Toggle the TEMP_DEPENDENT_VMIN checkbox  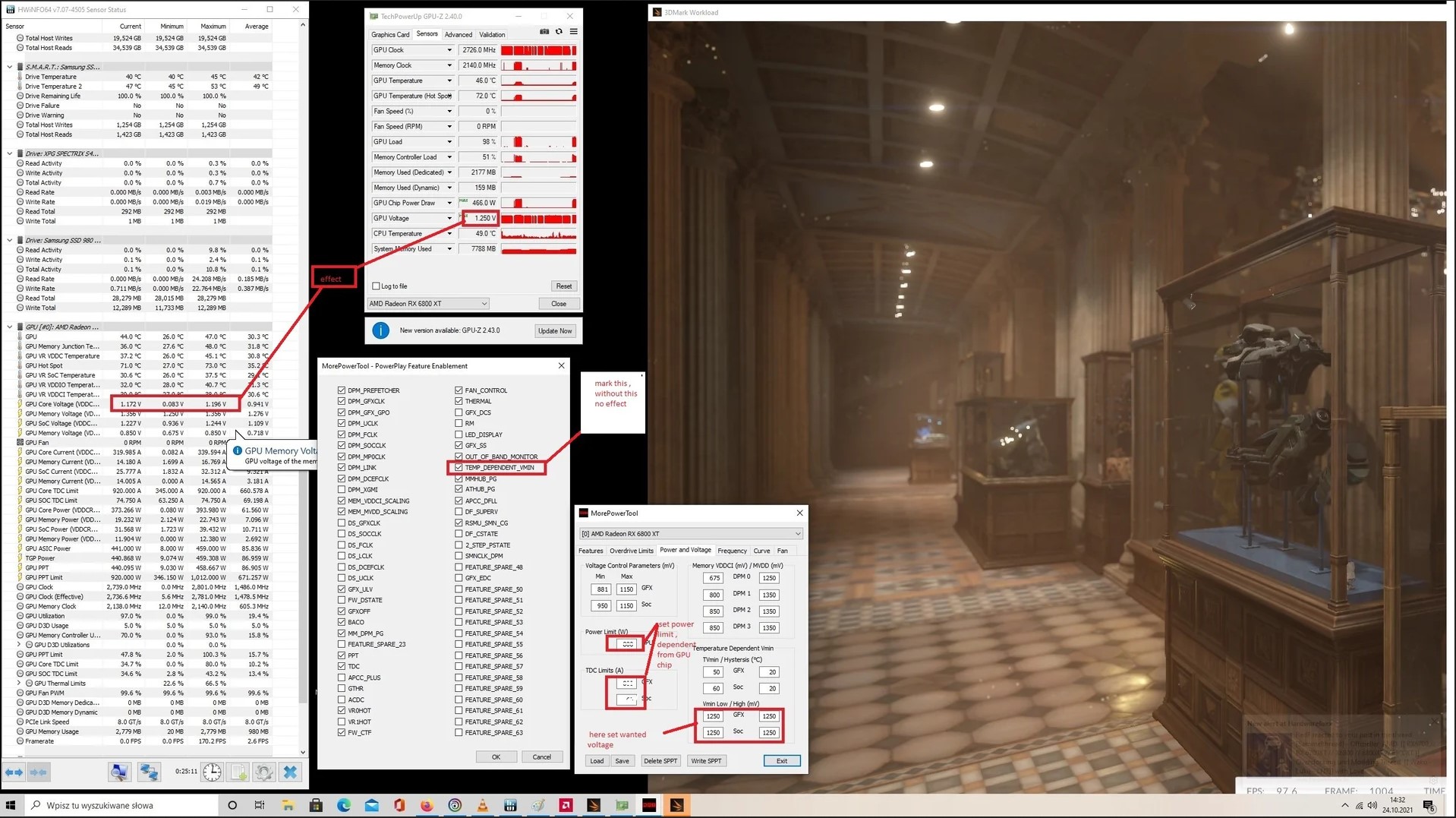459,468
